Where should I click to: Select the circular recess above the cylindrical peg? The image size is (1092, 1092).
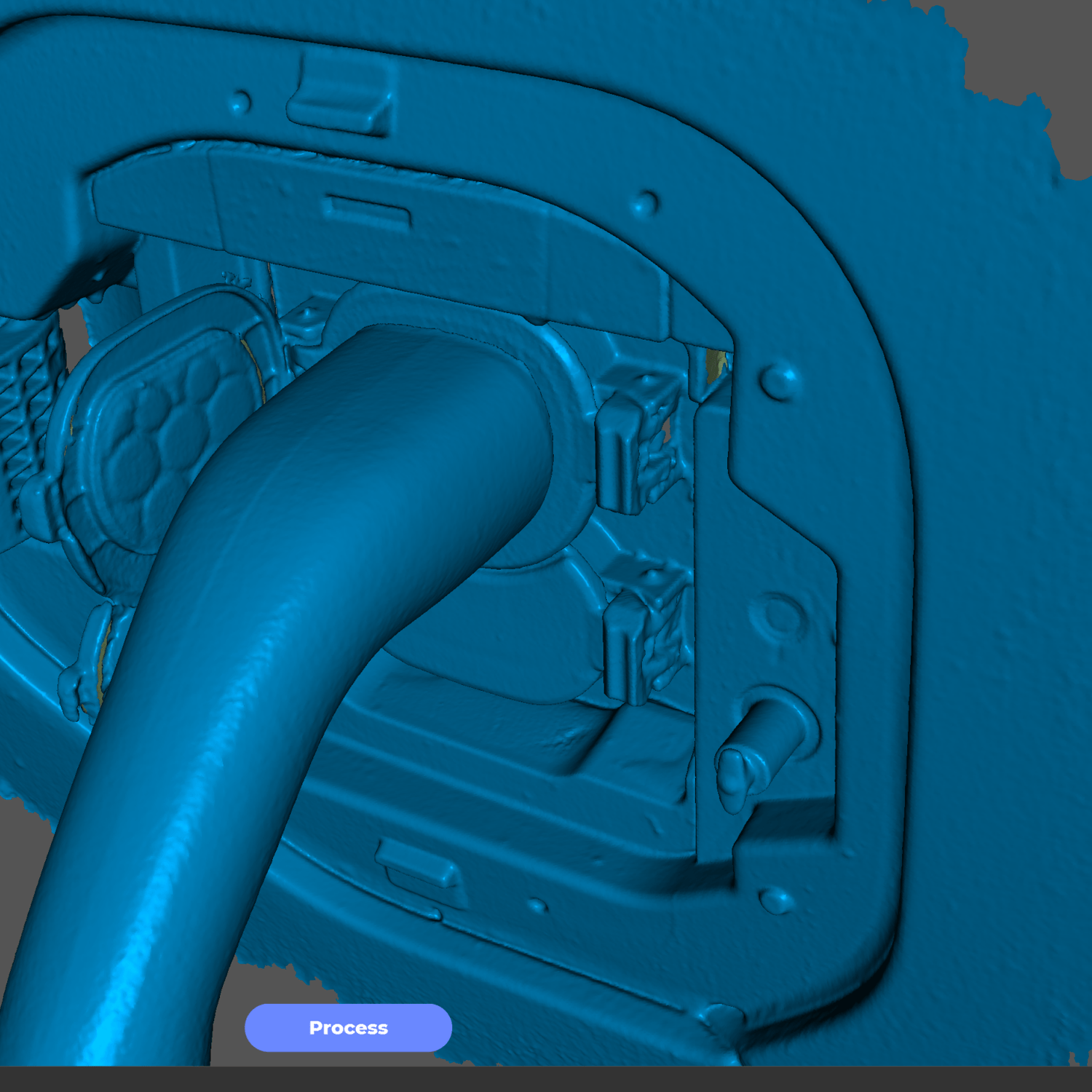[780, 615]
